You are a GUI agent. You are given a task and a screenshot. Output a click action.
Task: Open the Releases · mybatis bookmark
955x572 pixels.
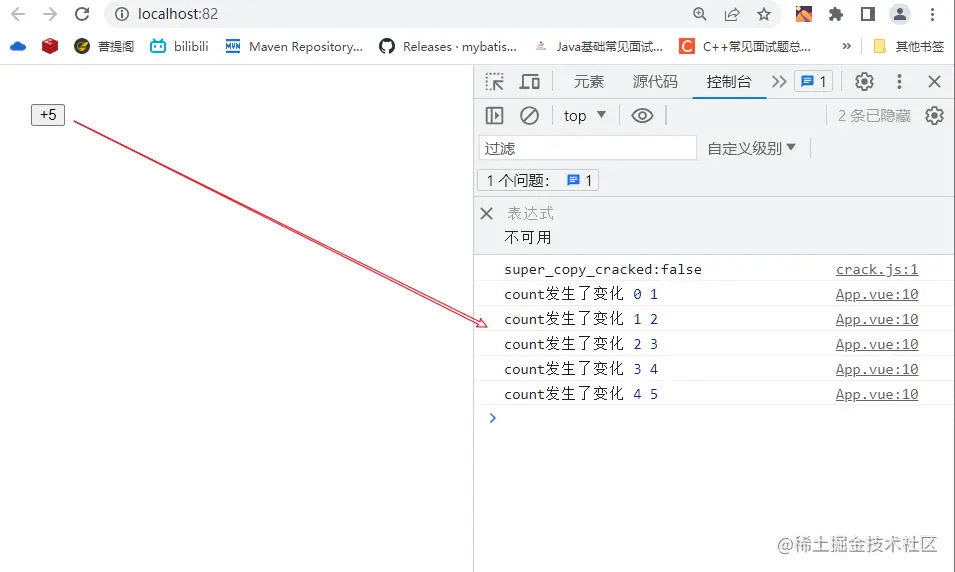pos(448,46)
